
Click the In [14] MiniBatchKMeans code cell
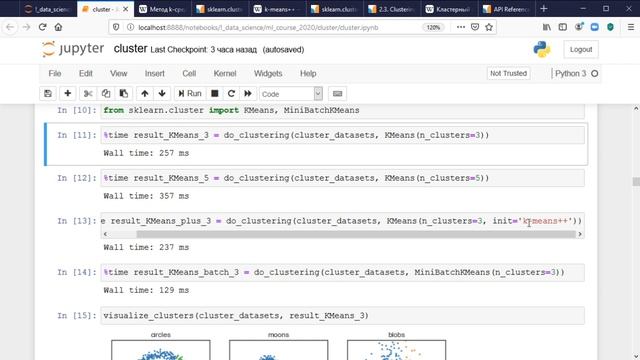click(342, 272)
